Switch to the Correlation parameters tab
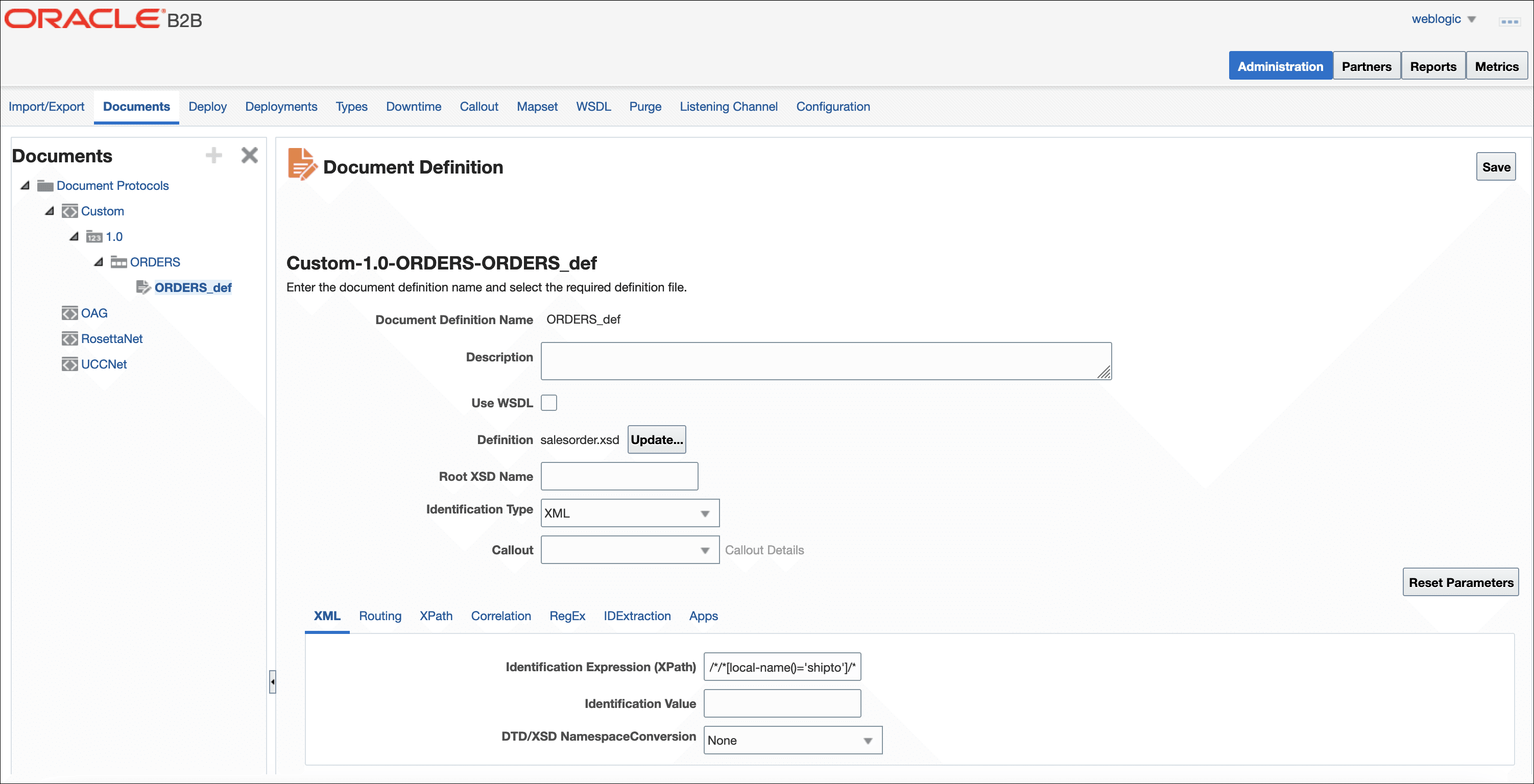Screen dimensions: 1534x784 point(501,616)
